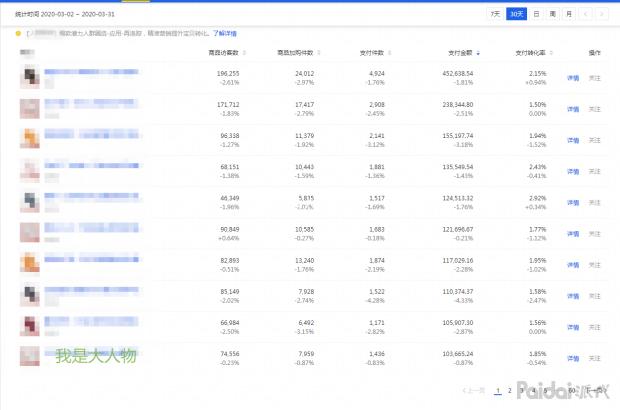The height and width of the screenshot is (410, 620).
Task: Open 详情 for the first product row
Action: [x=573, y=77]
